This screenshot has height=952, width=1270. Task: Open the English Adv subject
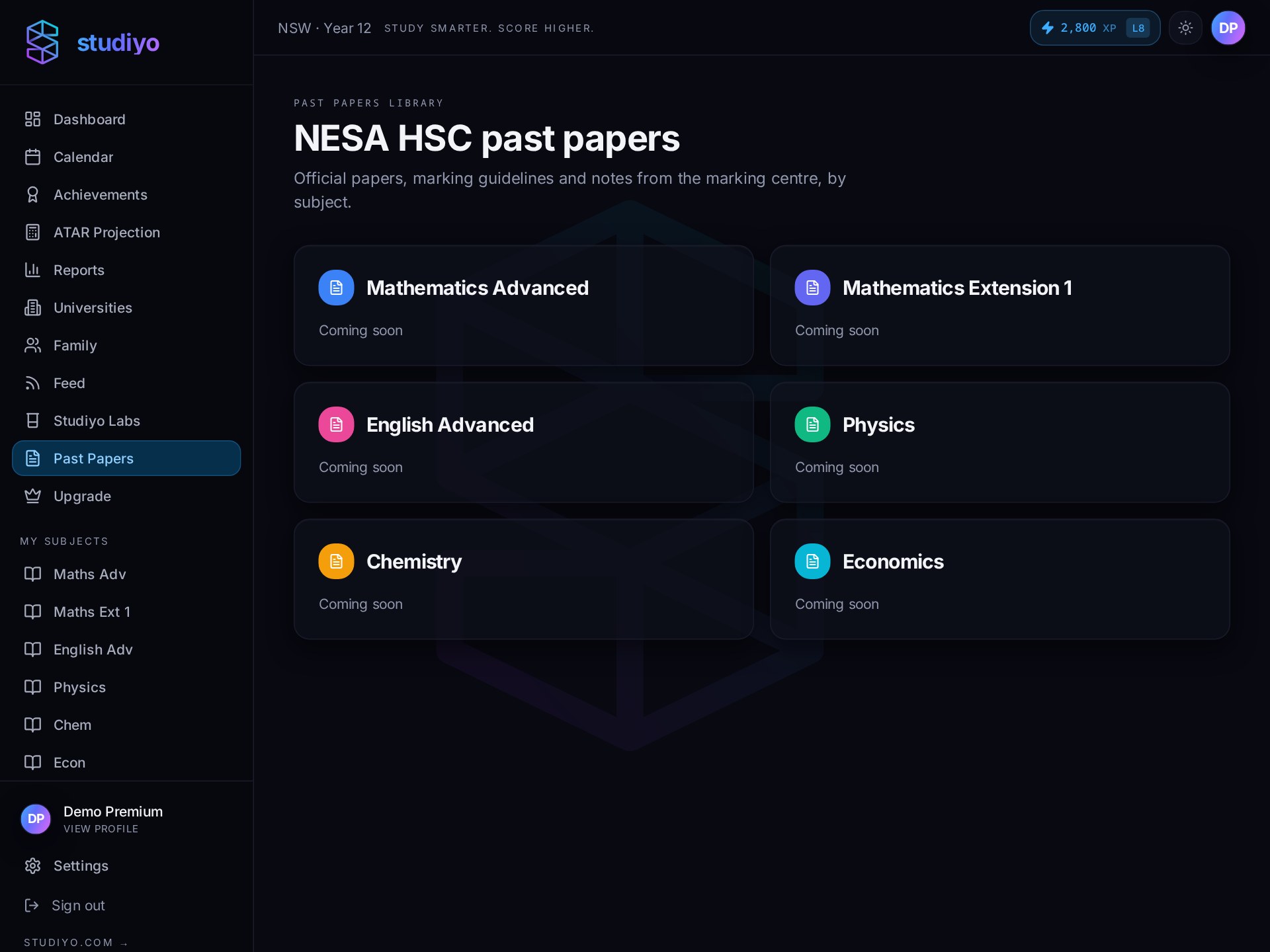tap(126, 649)
